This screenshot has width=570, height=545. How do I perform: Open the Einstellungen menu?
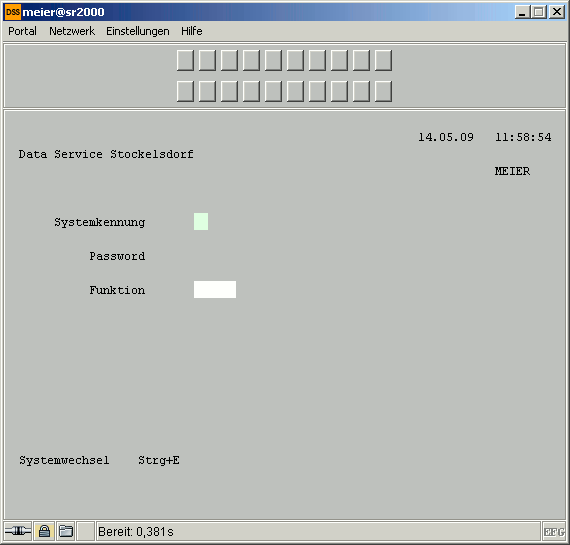pos(138,31)
